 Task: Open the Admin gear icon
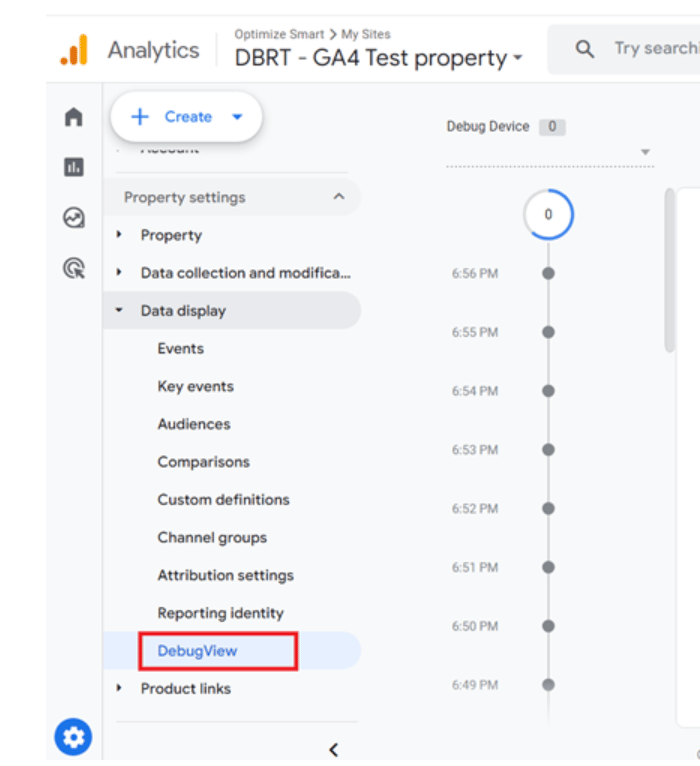(x=73, y=737)
